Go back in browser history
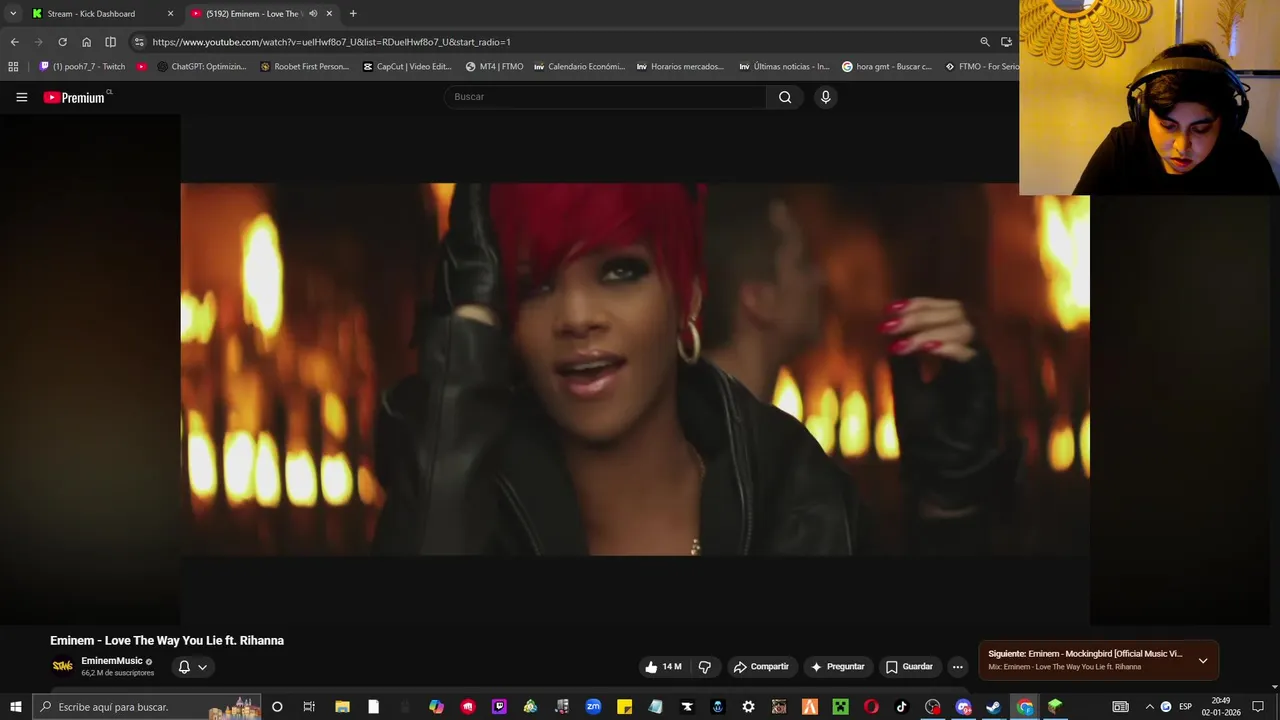The height and width of the screenshot is (720, 1280). click(x=14, y=42)
